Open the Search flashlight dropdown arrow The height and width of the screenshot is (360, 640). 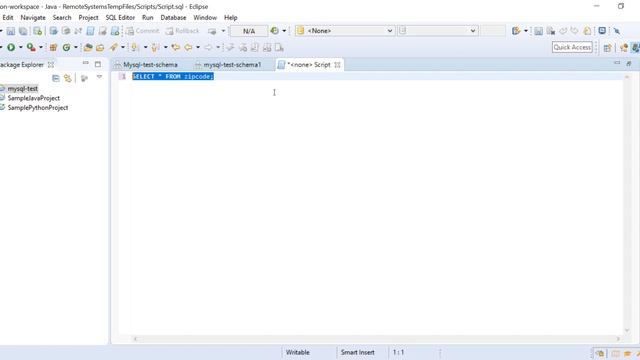coord(122,48)
